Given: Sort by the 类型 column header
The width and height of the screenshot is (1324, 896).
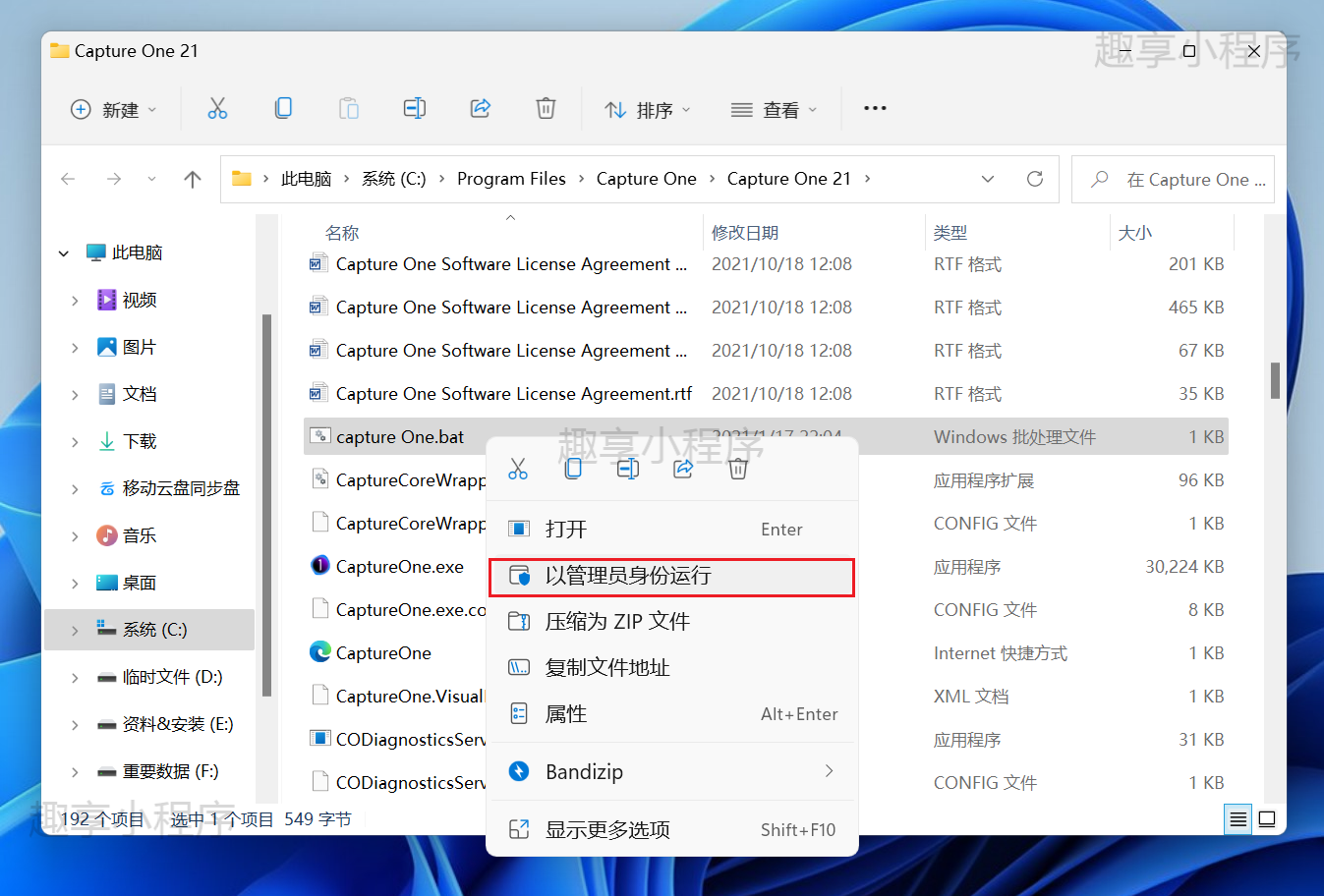Looking at the screenshot, I should 950,233.
